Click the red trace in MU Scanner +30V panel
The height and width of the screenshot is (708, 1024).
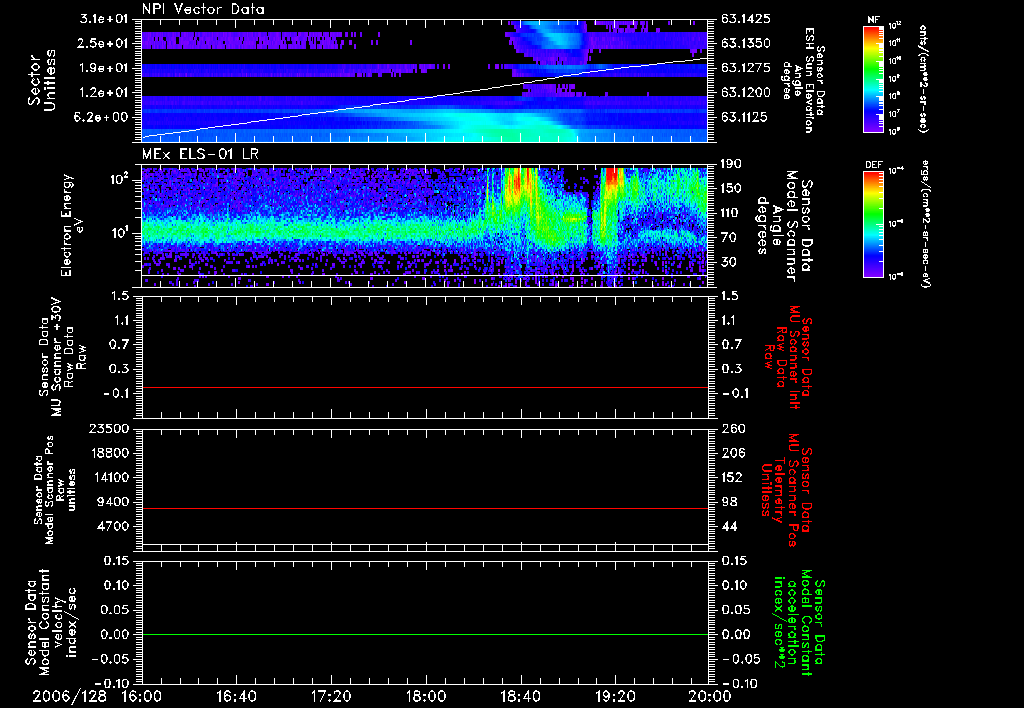tap(425, 387)
